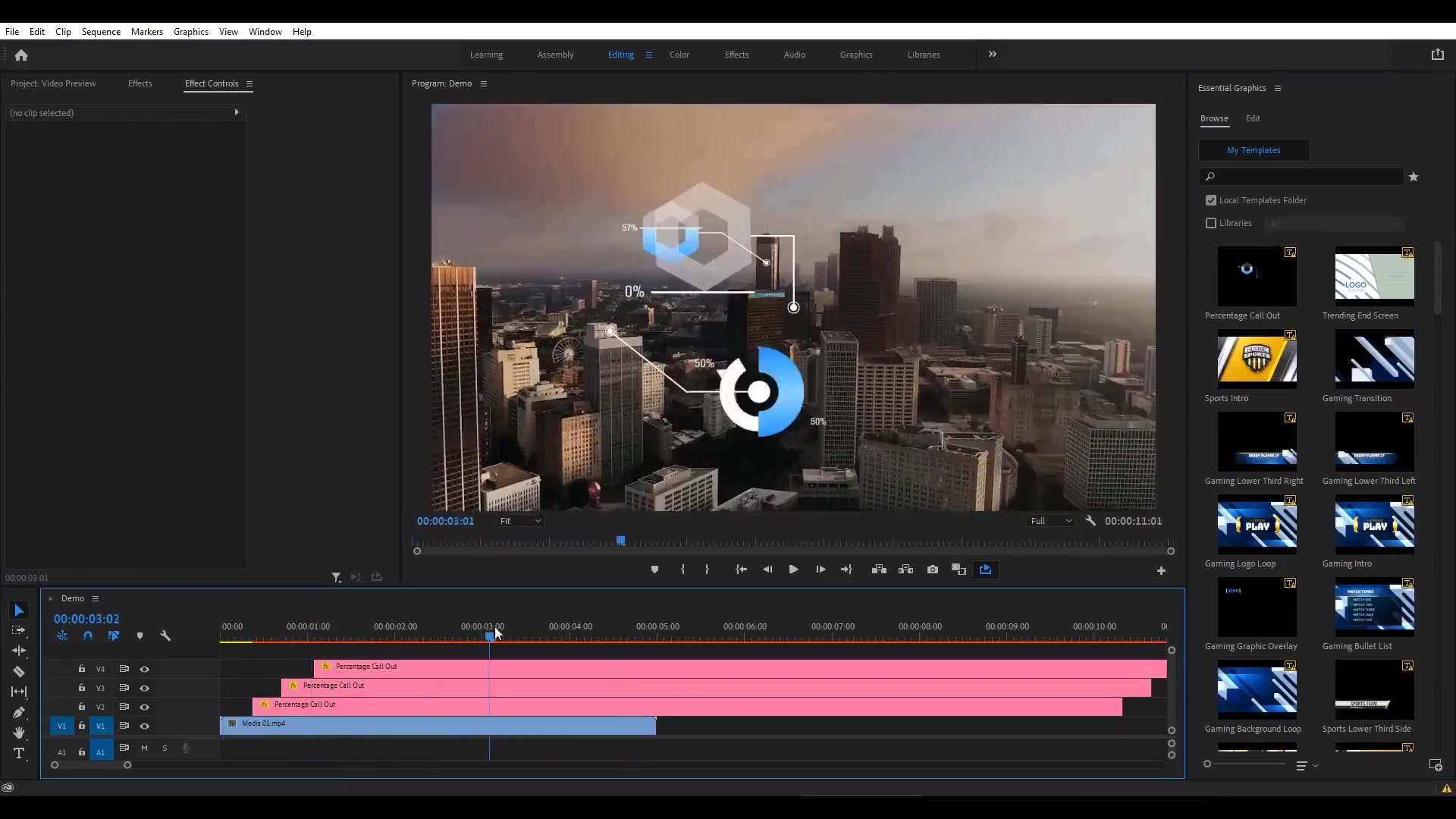Image resolution: width=1456 pixels, height=819 pixels.
Task: Switch to the Color workspace
Action: point(679,55)
